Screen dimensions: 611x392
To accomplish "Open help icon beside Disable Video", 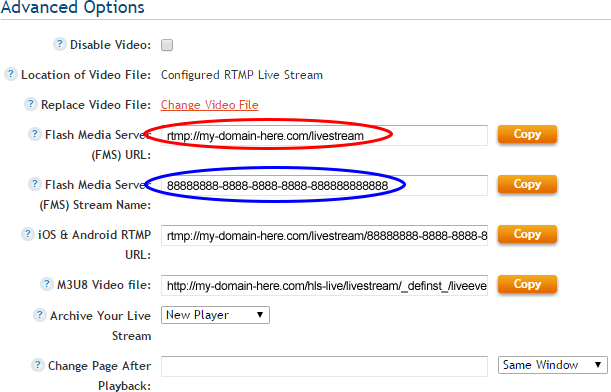I will (60, 44).
